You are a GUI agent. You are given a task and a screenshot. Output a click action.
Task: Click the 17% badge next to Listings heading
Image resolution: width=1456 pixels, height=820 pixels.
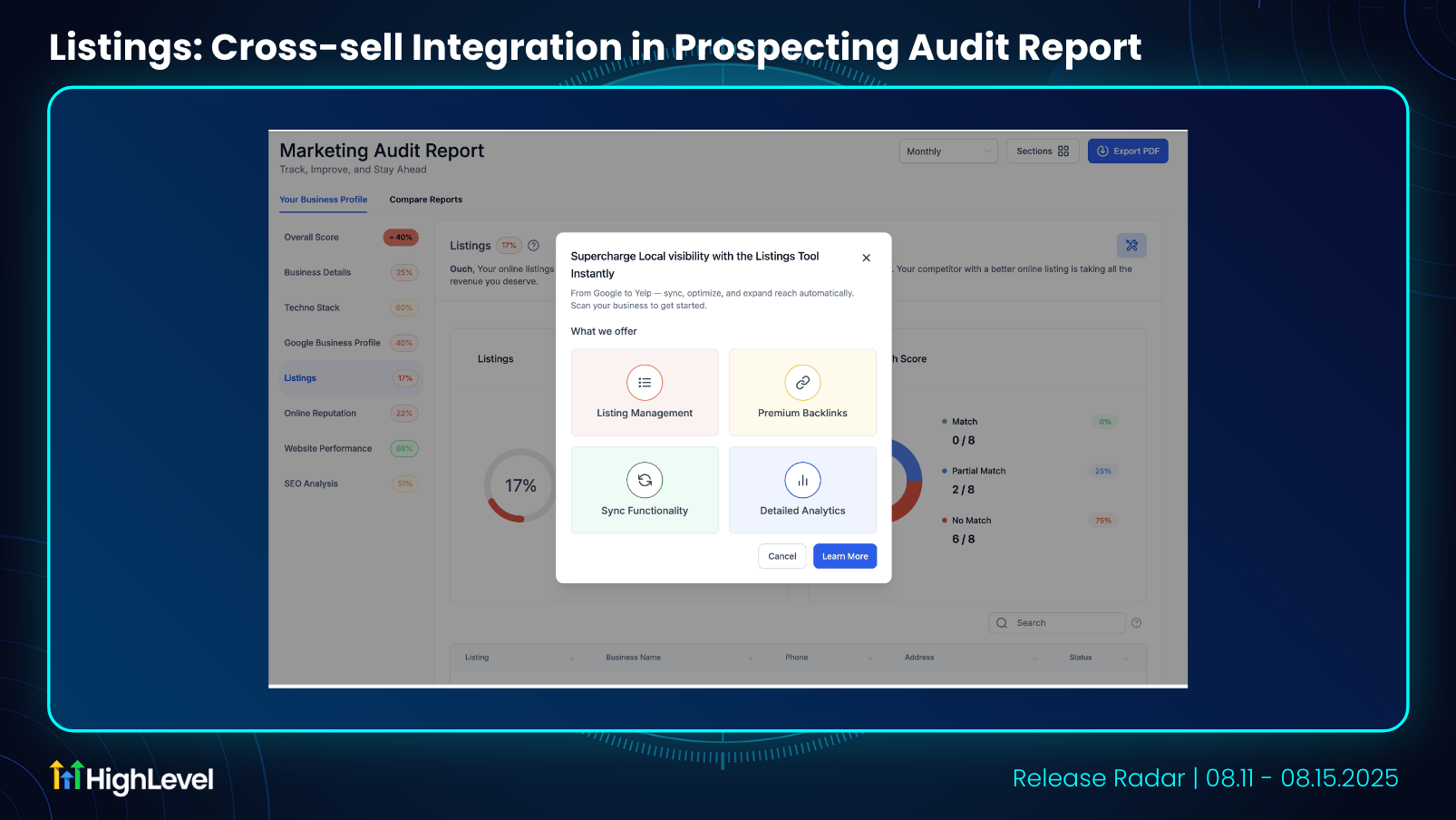click(x=509, y=246)
